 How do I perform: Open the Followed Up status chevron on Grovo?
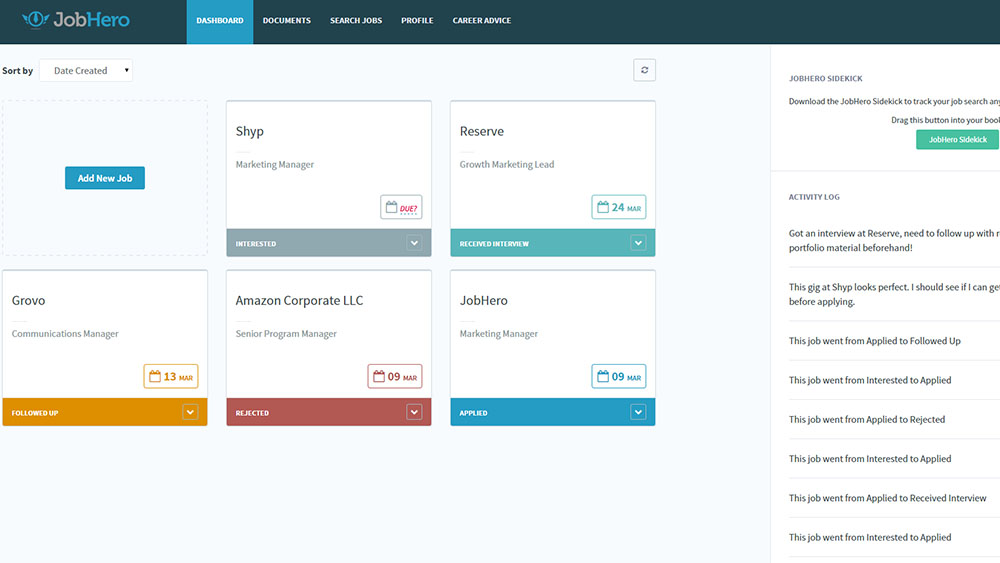point(190,412)
